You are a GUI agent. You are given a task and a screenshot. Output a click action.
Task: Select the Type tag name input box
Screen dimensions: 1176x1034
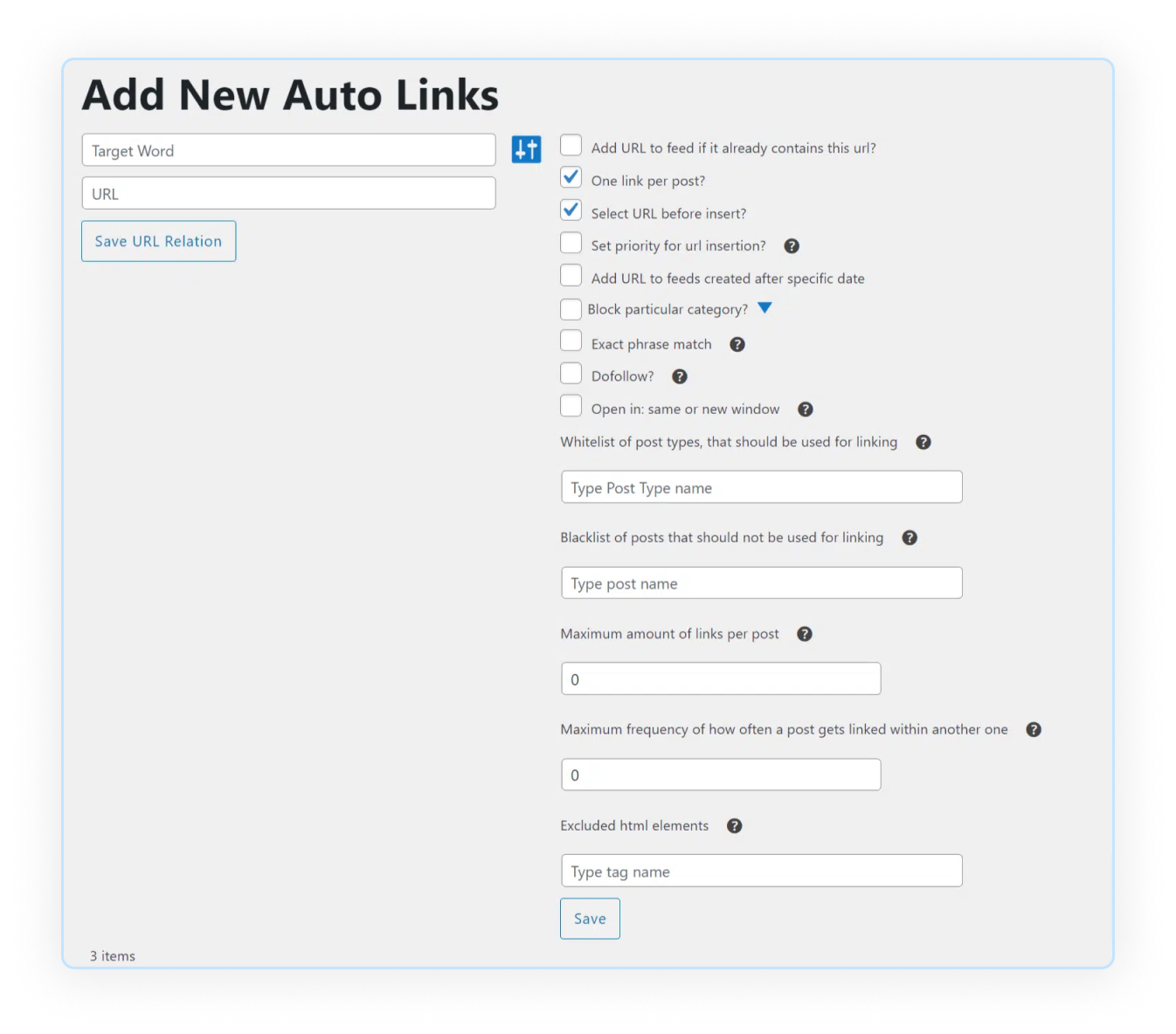coord(761,871)
